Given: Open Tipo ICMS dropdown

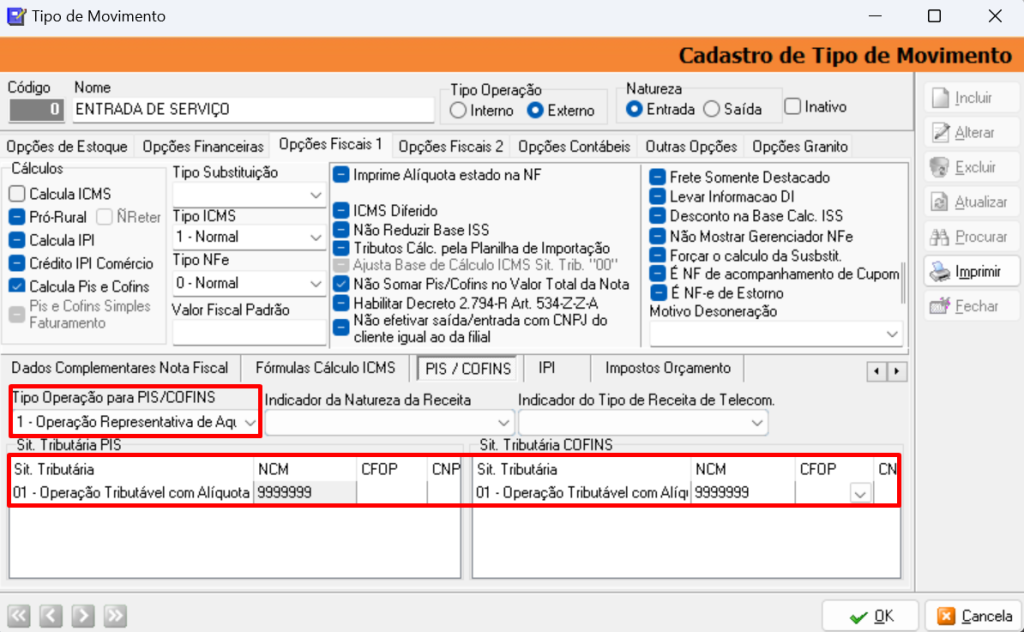Looking at the screenshot, I should tap(315, 238).
